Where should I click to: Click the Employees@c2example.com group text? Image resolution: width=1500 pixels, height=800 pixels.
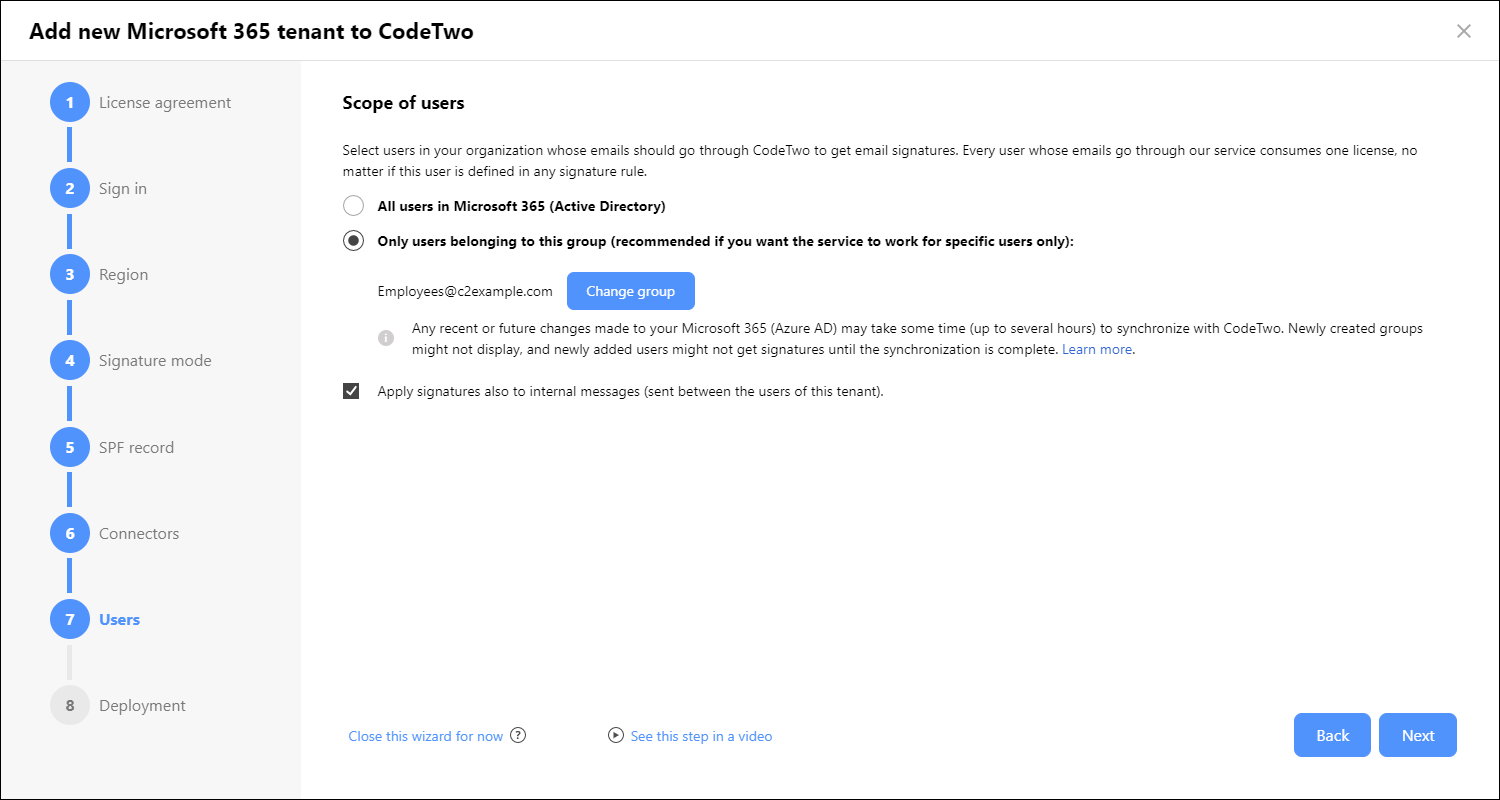(465, 291)
